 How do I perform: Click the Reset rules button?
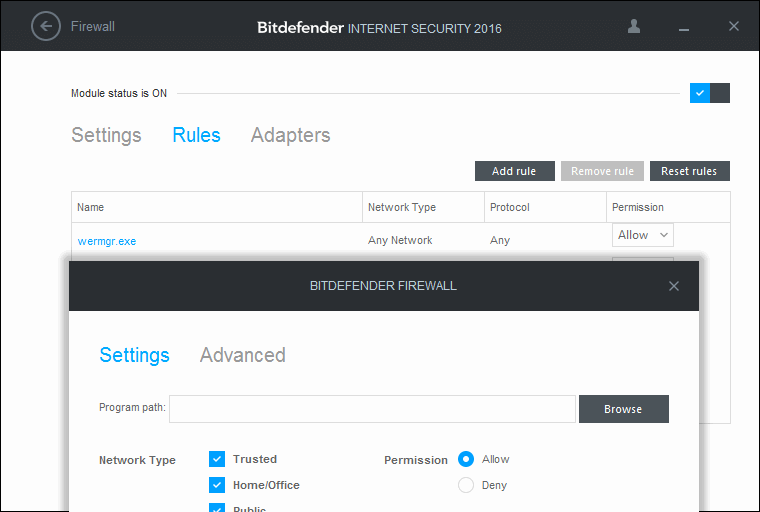689,171
